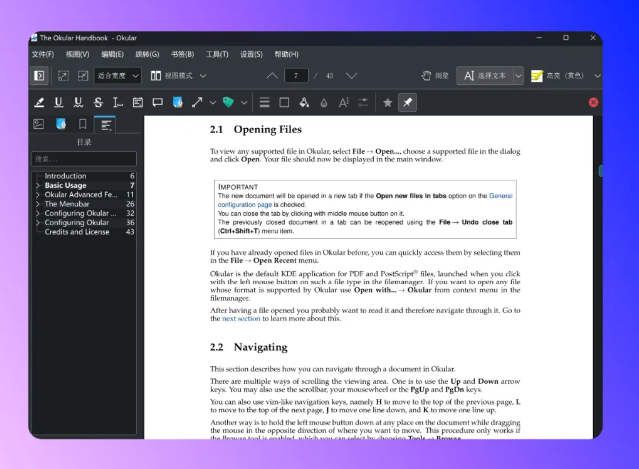Toggle the sidebar visibility button
The width and height of the screenshot is (639, 469).
[39, 76]
